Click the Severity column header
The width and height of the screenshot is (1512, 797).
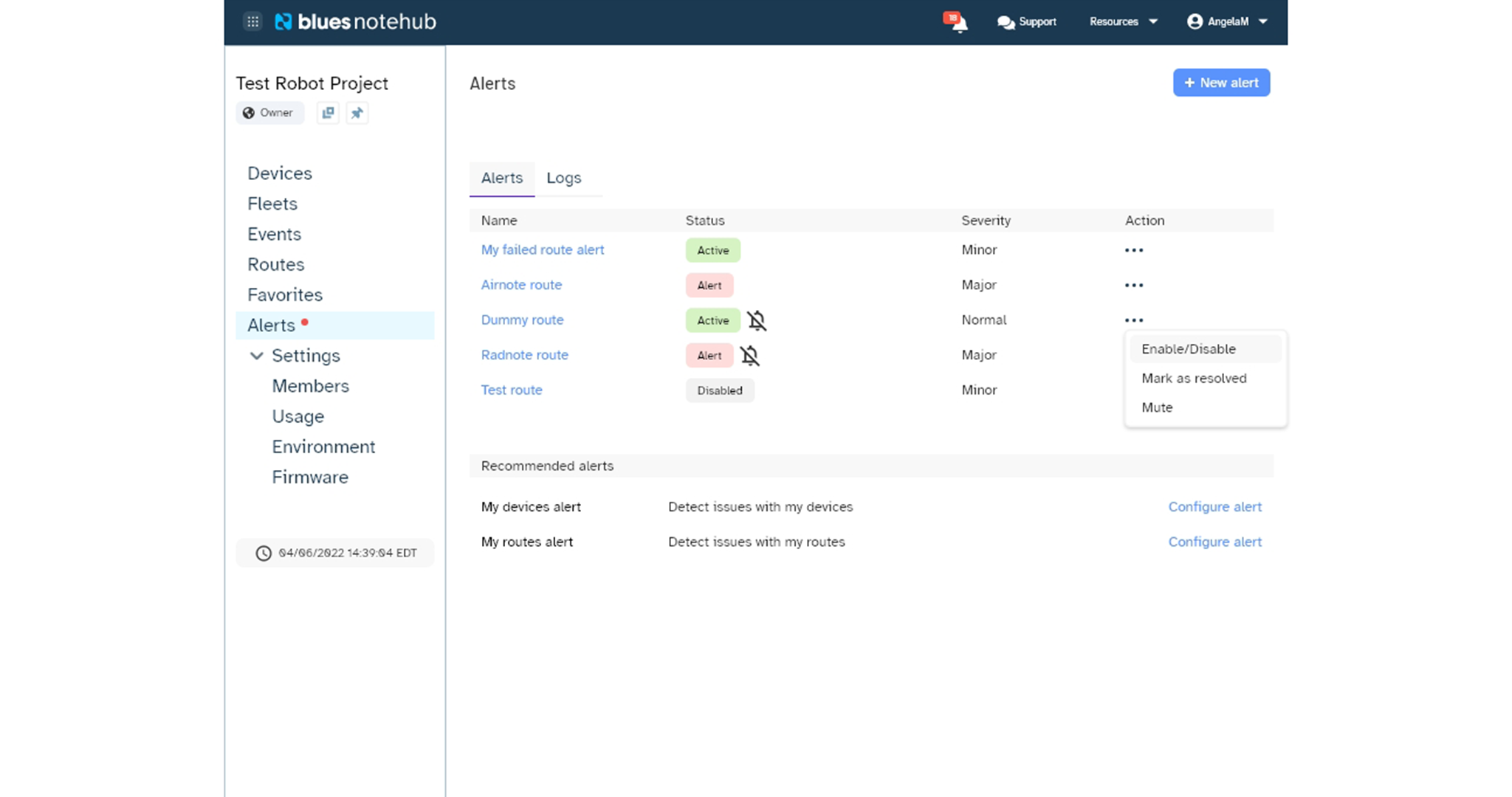[986, 221]
